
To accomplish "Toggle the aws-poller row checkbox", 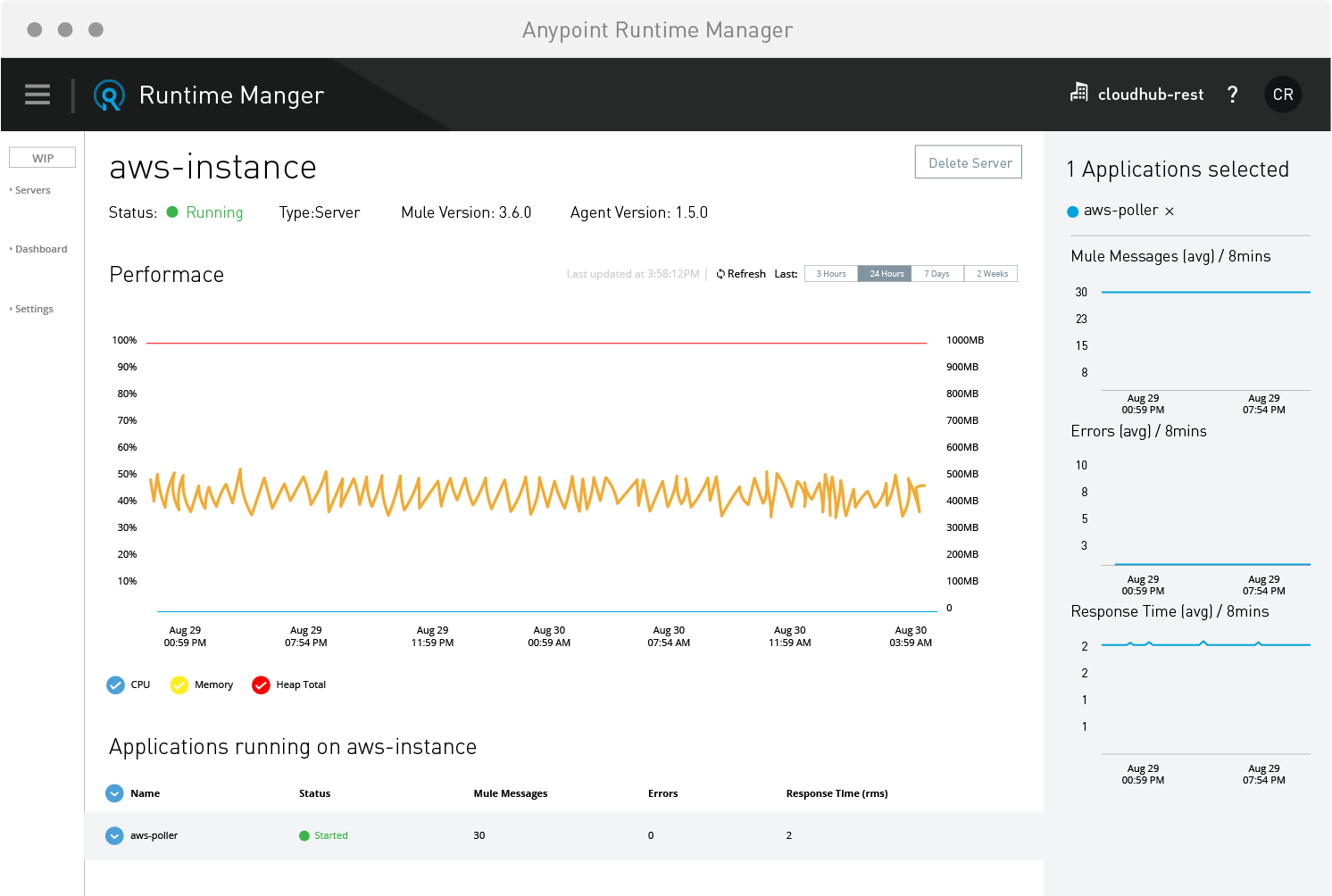I will pyautogui.click(x=114, y=836).
